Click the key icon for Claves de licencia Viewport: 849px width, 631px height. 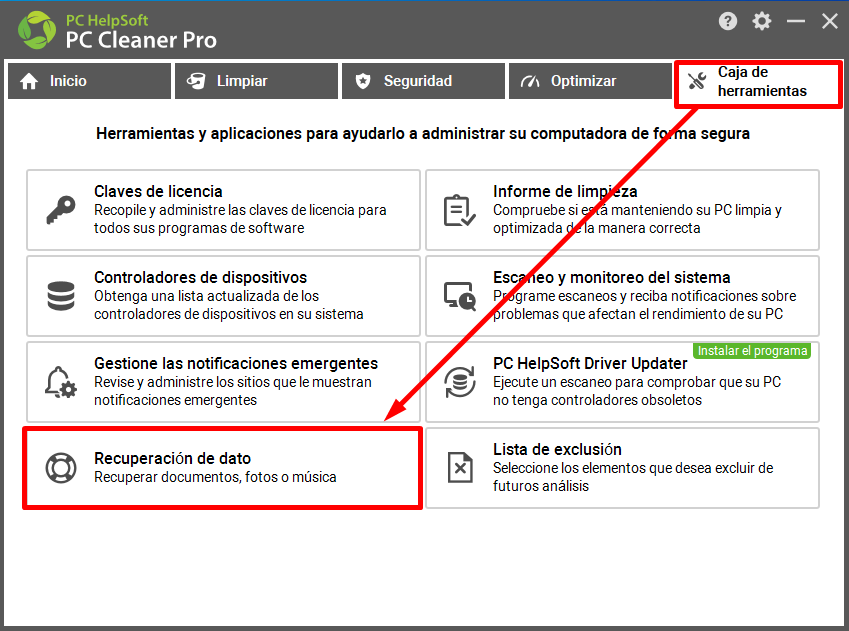[61, 210]
